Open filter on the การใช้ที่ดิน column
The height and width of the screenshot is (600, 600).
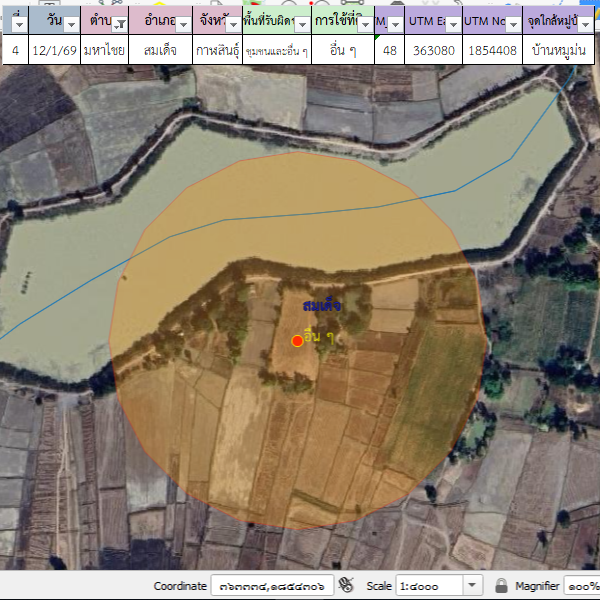point(364,24)
